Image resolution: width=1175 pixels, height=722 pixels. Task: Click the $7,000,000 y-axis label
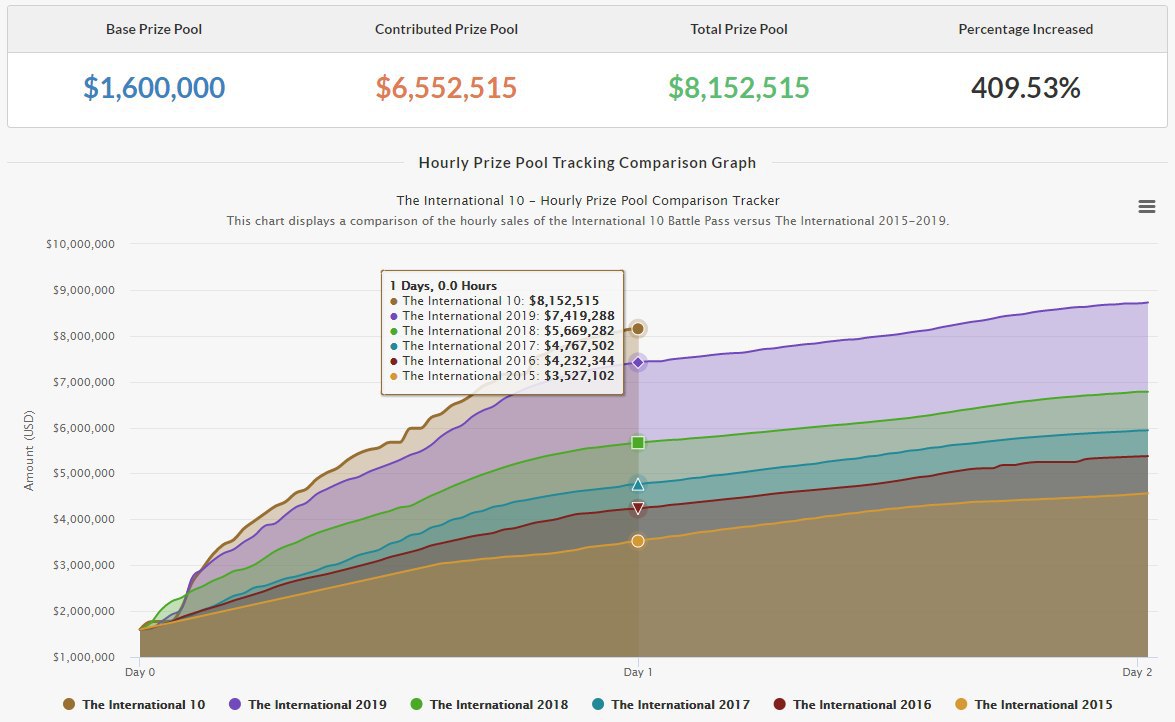click(83, 382)
